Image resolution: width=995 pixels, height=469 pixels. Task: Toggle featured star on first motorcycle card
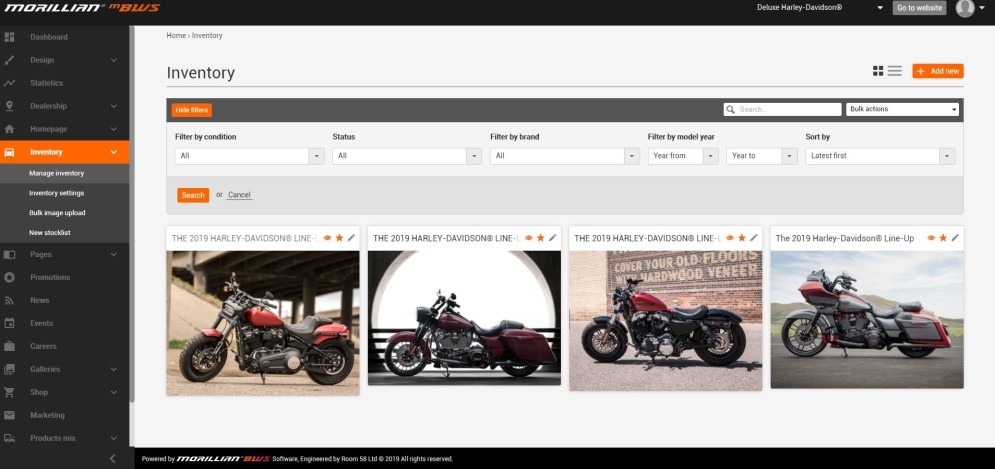339,238
